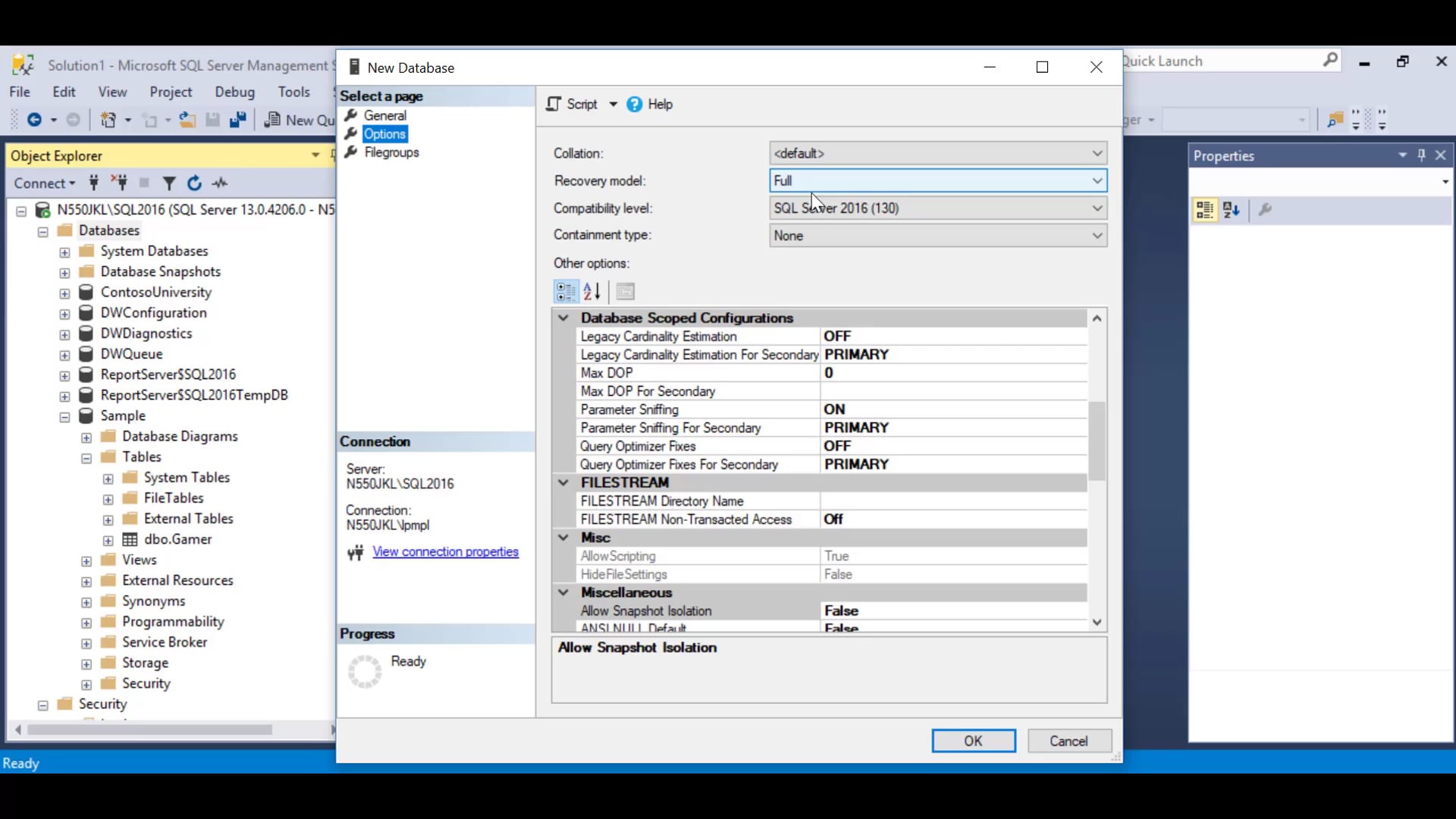Viewport: 1456px width, 819px height.
Task: Click the Activity Monitor icon in Object Explorer toolbar
Action: (220, 183)
